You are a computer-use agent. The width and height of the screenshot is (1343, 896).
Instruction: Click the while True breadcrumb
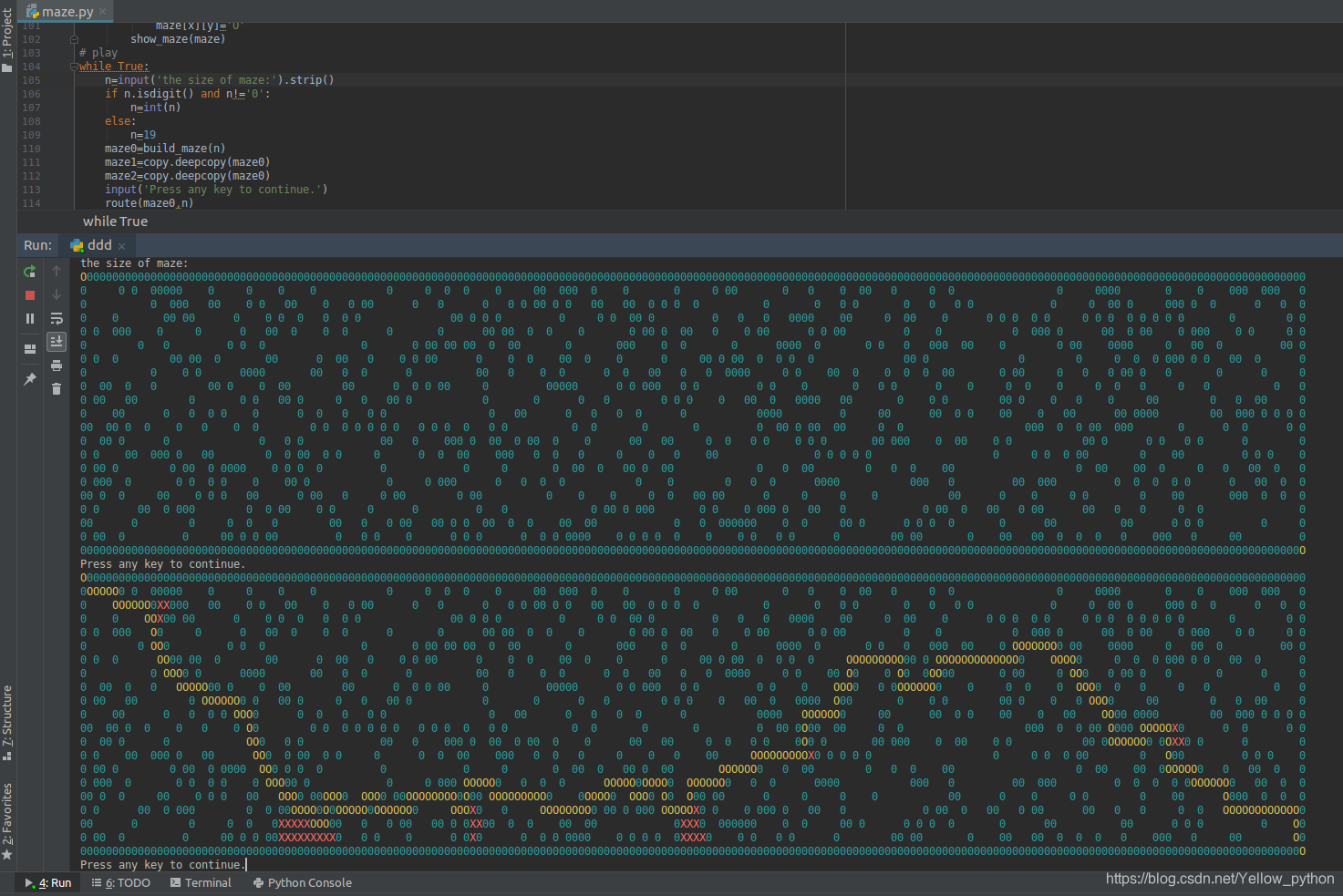coord(115,221)
